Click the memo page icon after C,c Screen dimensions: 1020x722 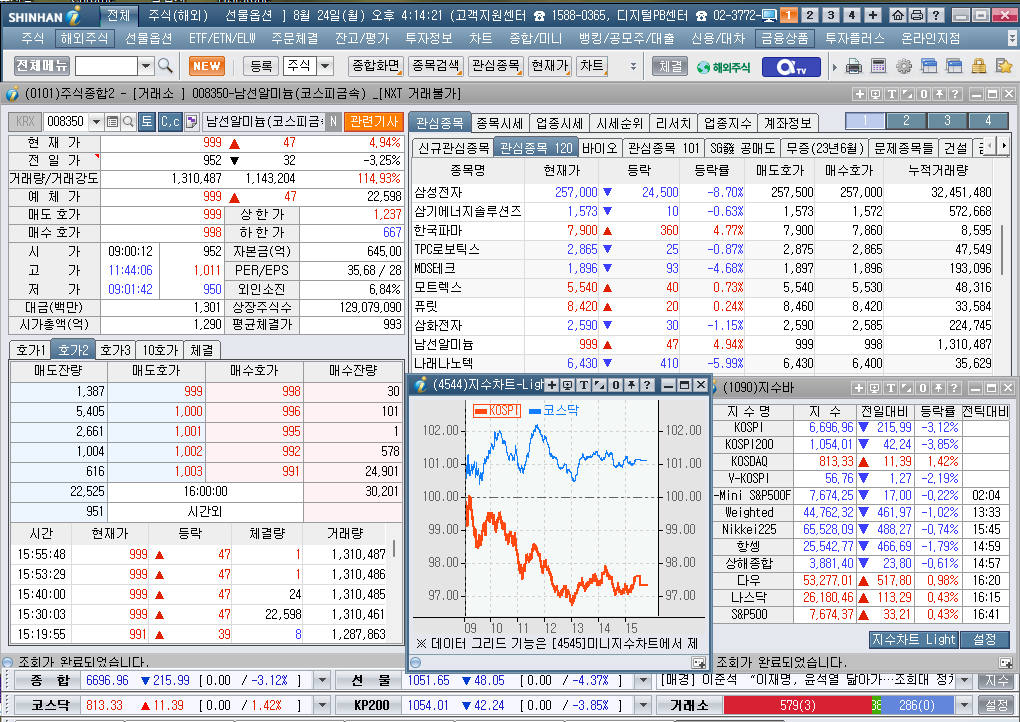[x=191, y=121]
